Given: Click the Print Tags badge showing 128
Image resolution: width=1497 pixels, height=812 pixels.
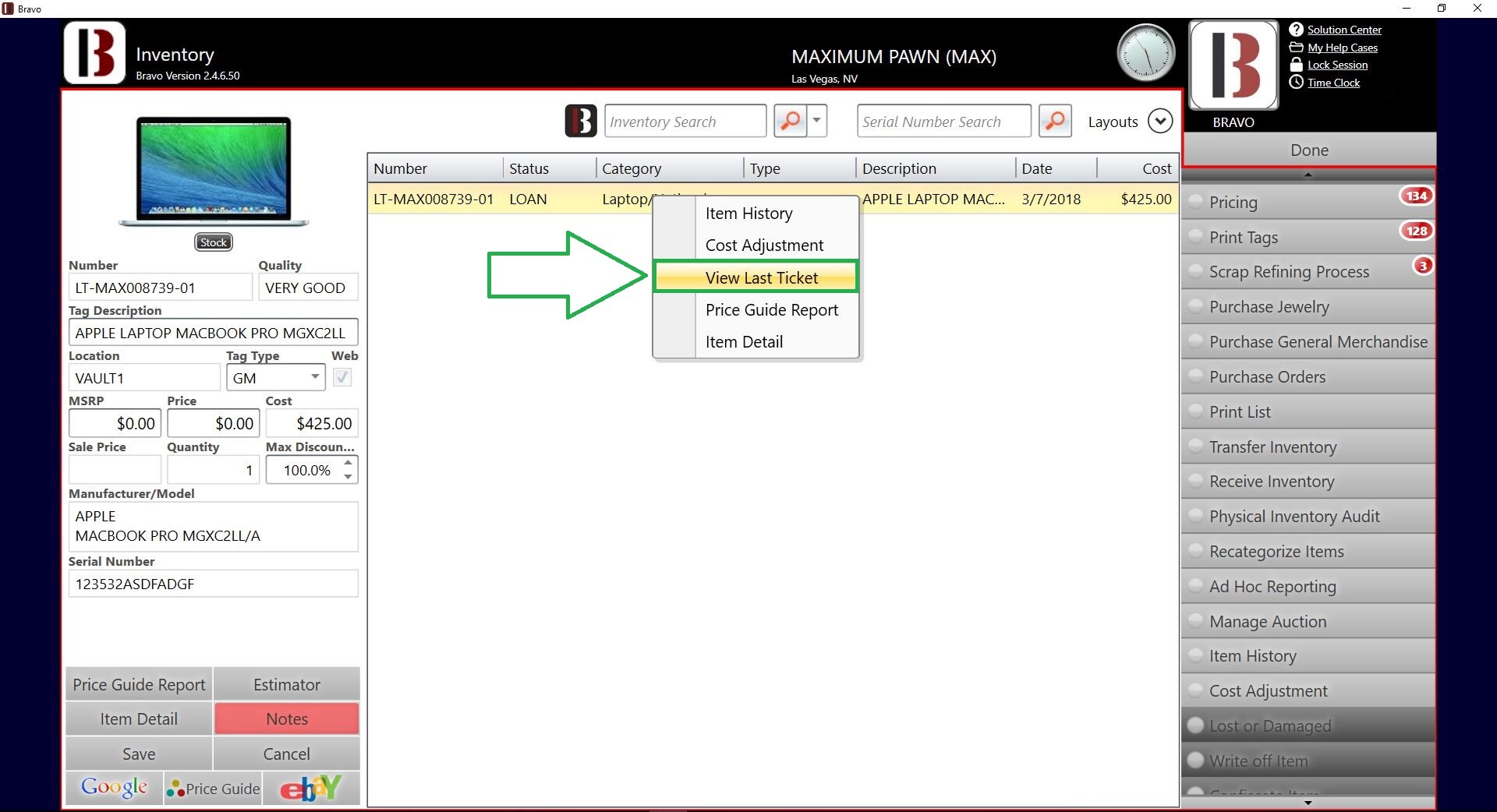Looking at the screenshot, I should [x=1417, y=231].
